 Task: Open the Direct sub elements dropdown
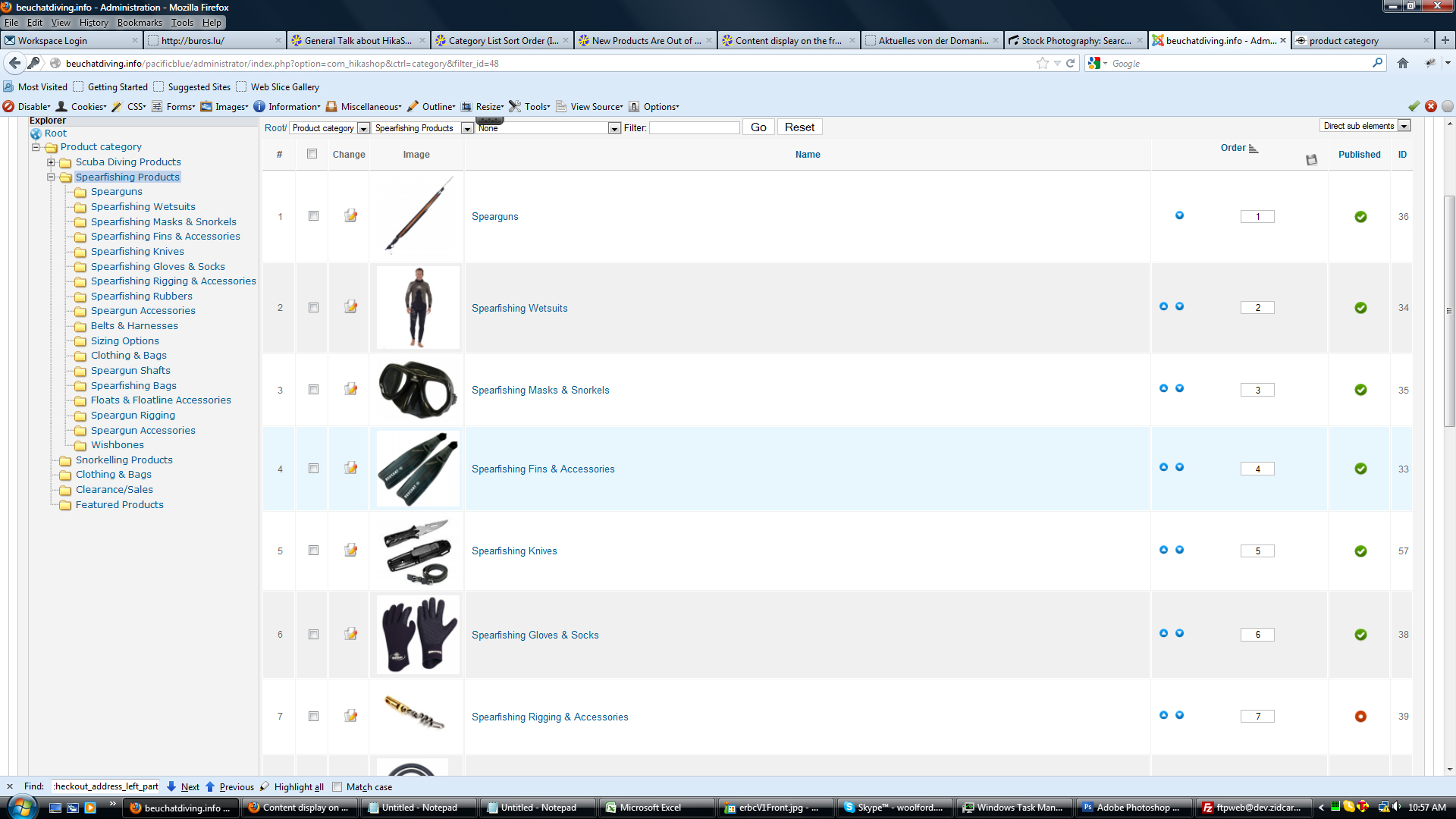(x=1404, y=126)
